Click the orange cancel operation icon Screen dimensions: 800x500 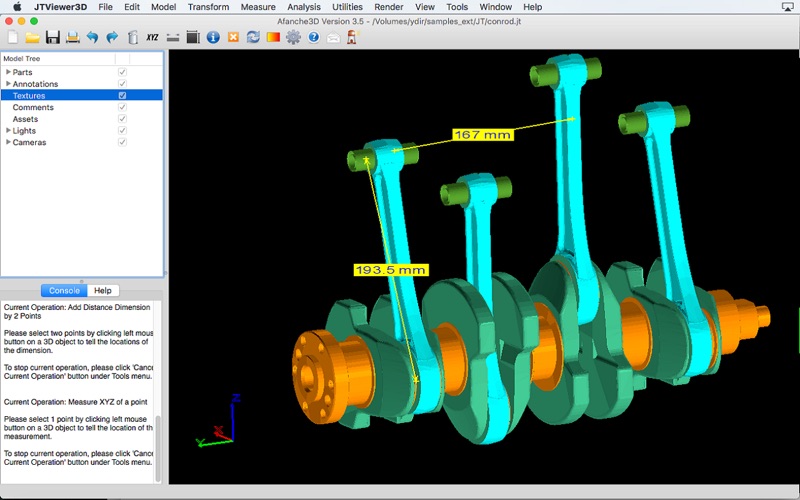[233, 38]
